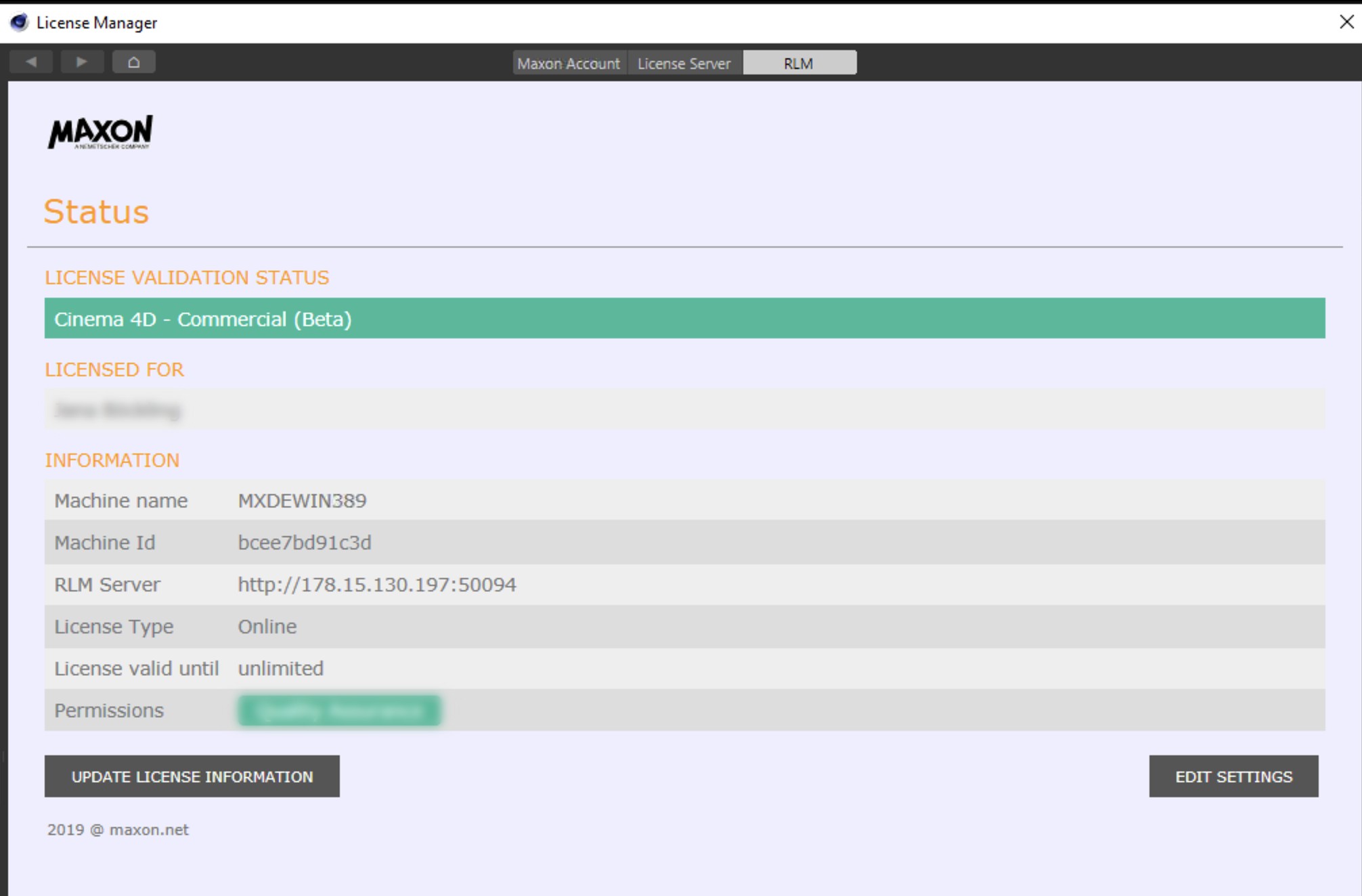The image size is (1362, 896).
Task: Click the Maxon logo
Action: click(100, 132)
